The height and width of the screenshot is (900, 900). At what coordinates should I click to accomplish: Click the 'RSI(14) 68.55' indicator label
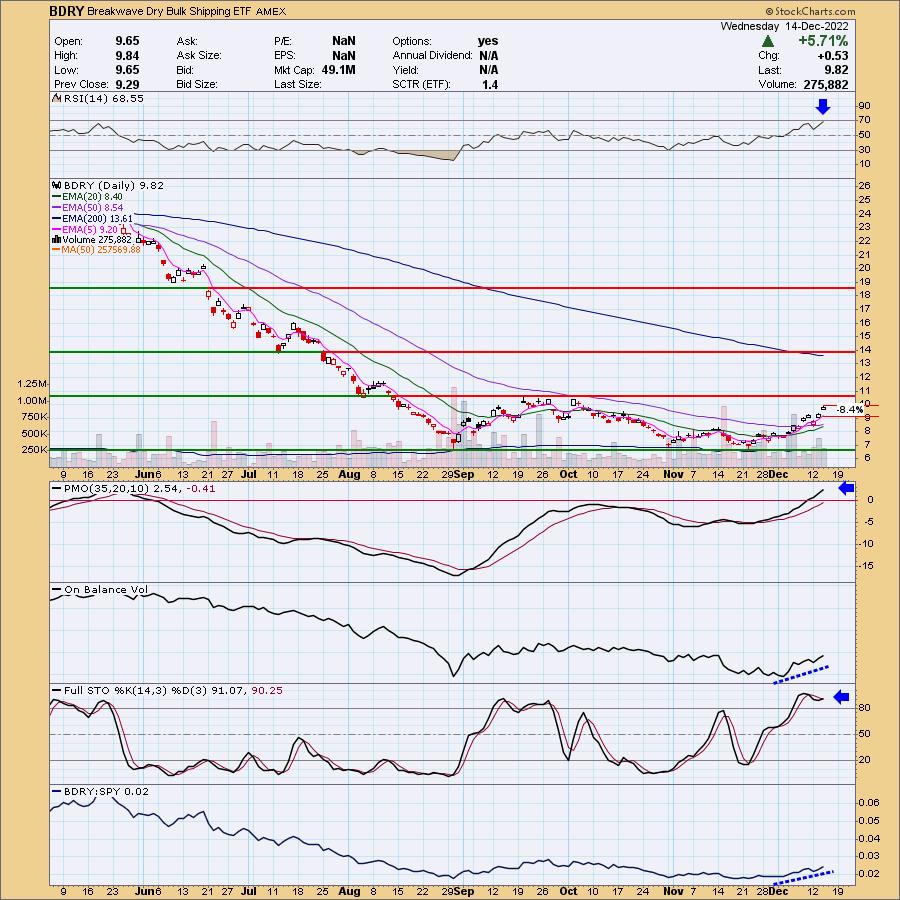pos(104,99)
